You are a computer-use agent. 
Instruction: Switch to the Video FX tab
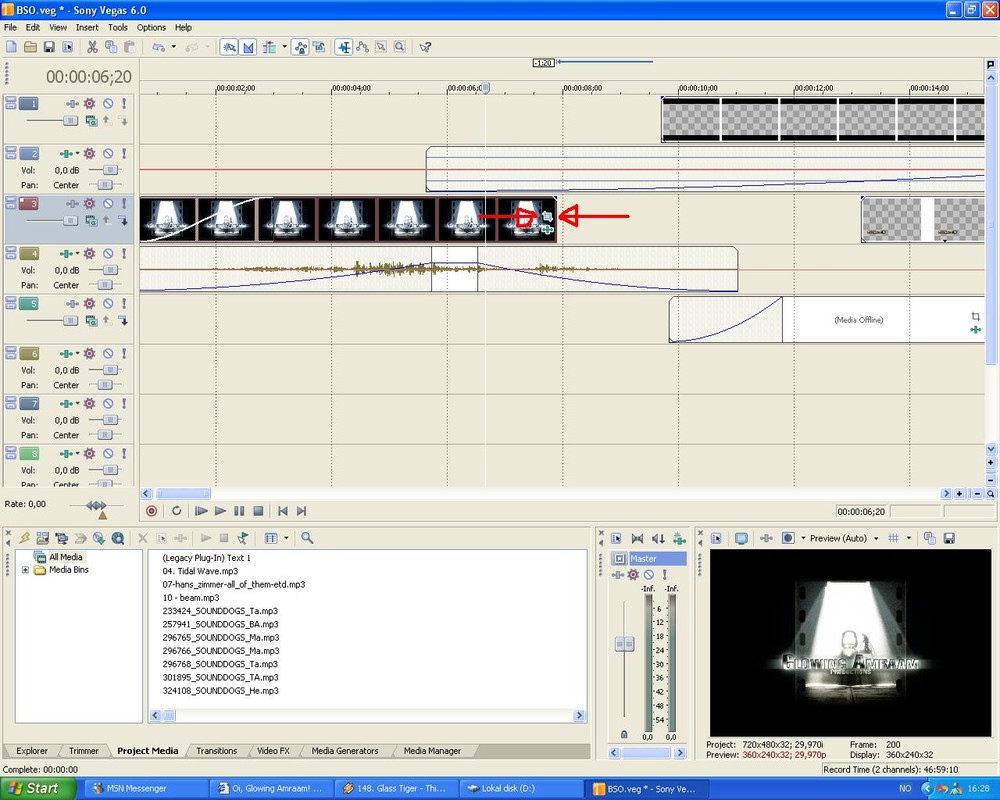coord(271,750)
